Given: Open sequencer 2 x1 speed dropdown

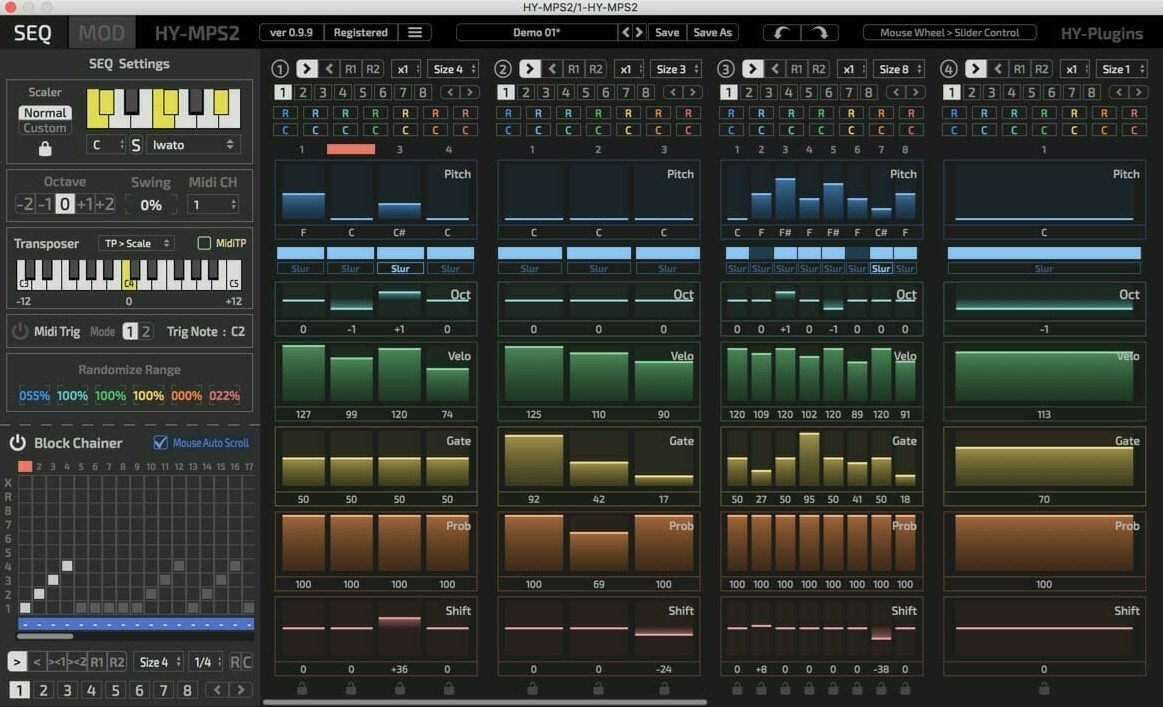Looking at the screenshot, I should (x=630, y=69).
